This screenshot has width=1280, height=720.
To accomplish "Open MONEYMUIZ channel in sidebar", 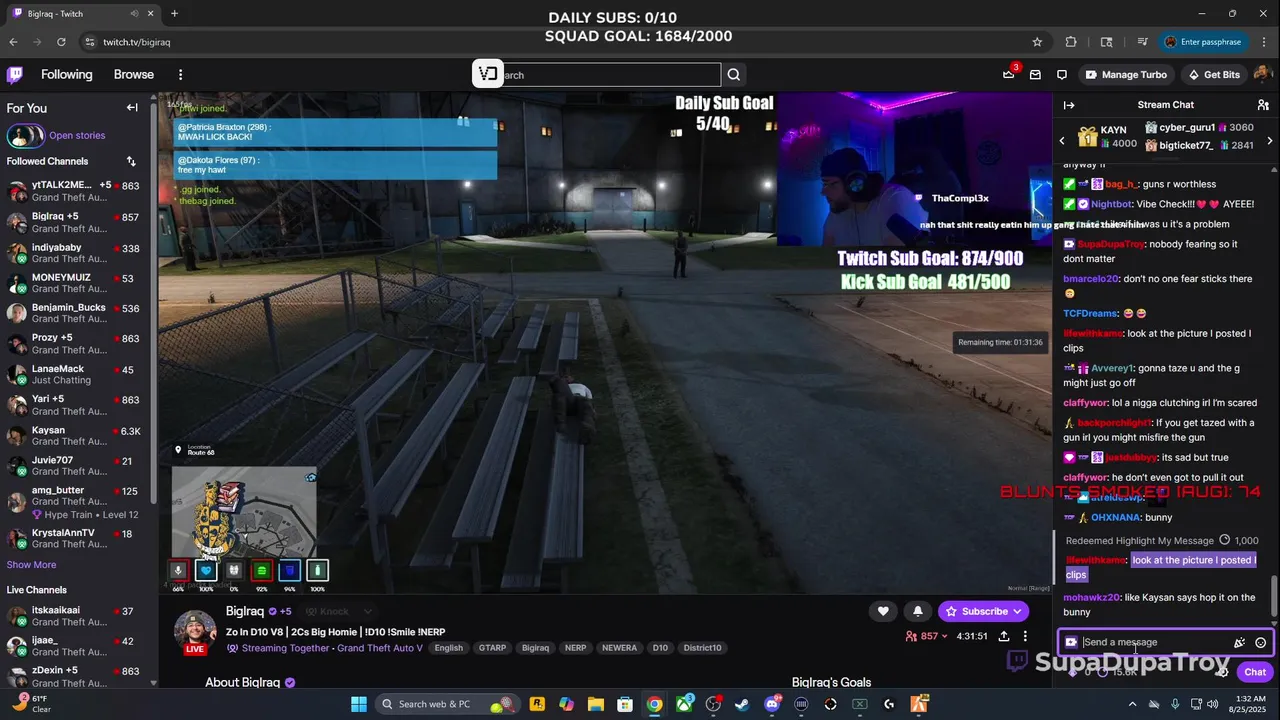I will (x=77, y=283).
